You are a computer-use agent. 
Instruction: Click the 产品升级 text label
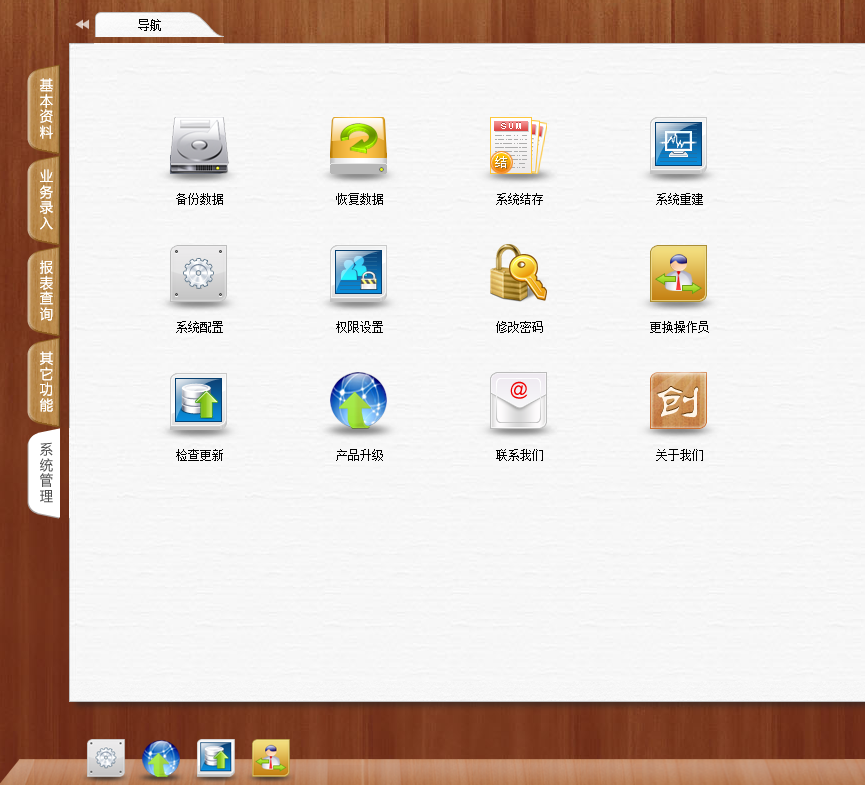(359, 455)
